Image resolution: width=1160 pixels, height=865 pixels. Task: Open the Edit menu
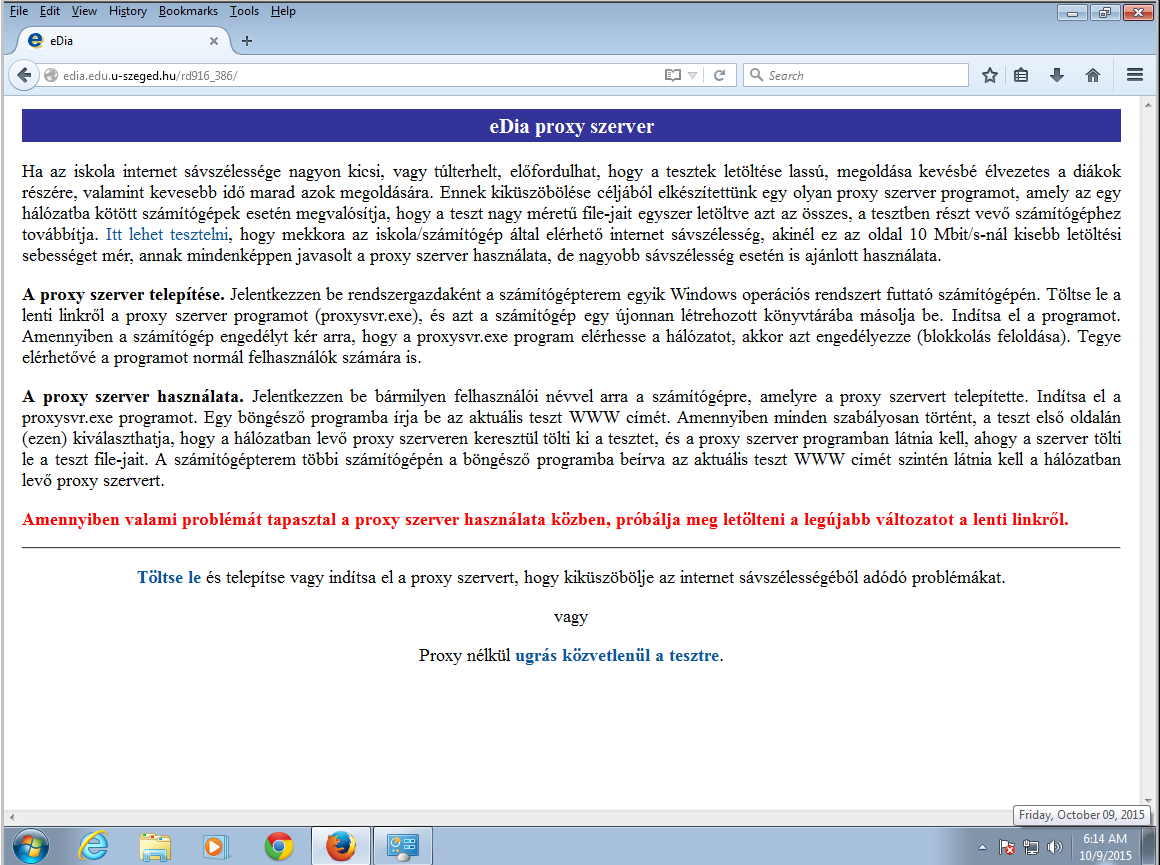(50, 11)
